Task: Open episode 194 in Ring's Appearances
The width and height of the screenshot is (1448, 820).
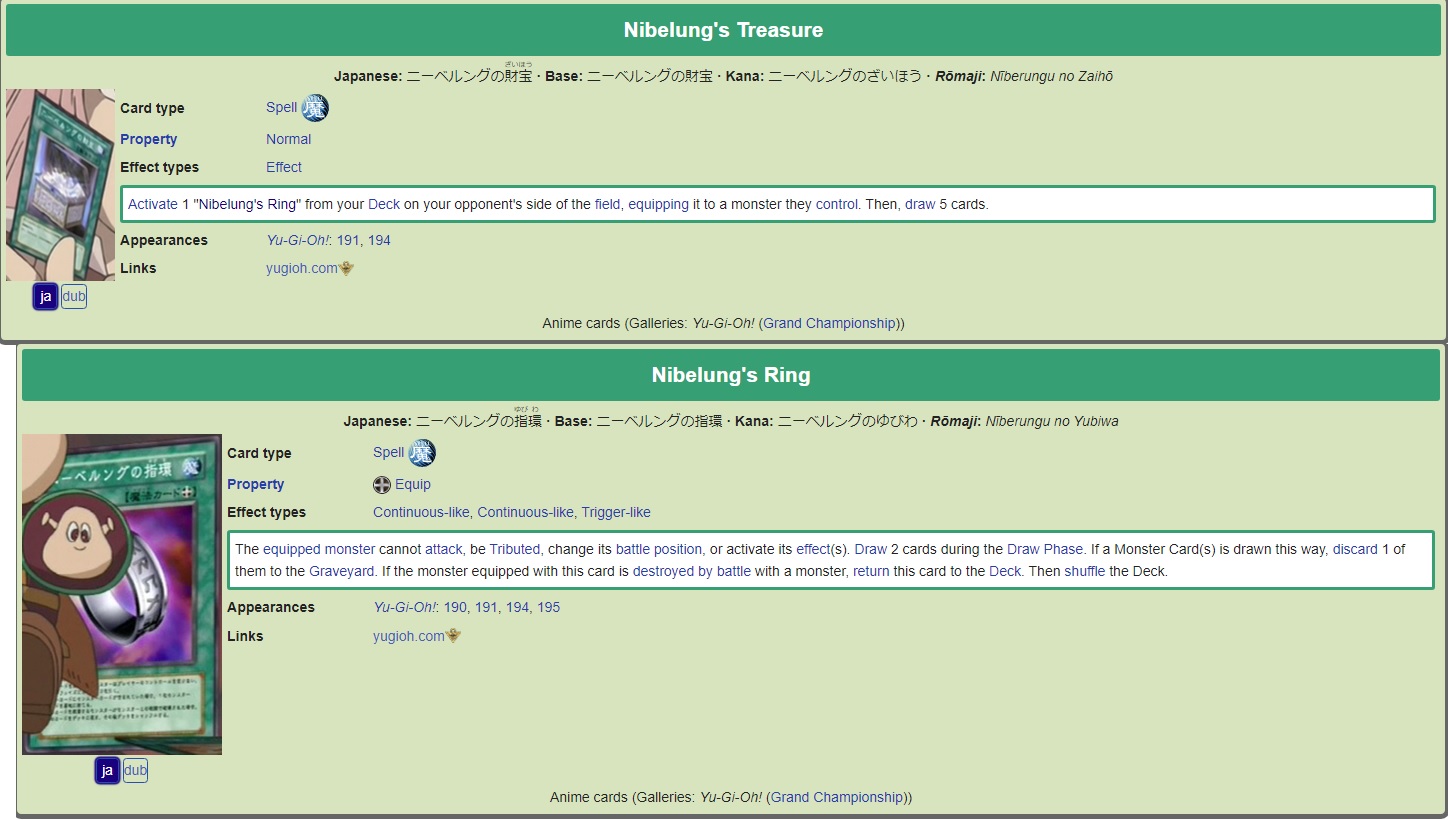Action: click(x=517, y=607)
